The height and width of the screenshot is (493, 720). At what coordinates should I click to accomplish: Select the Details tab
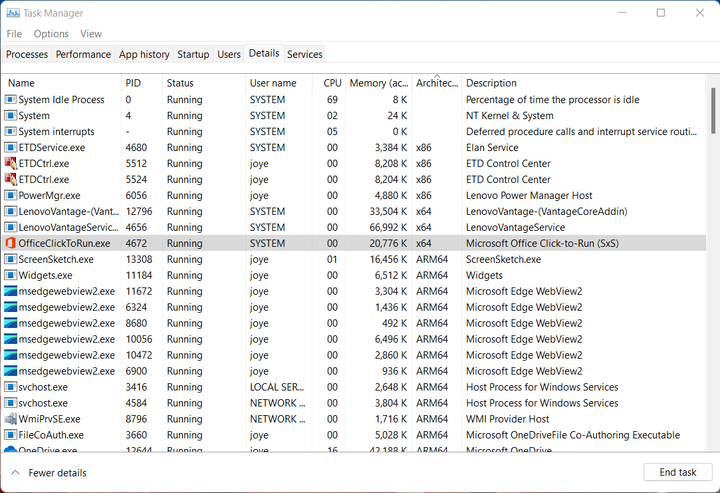264,53
